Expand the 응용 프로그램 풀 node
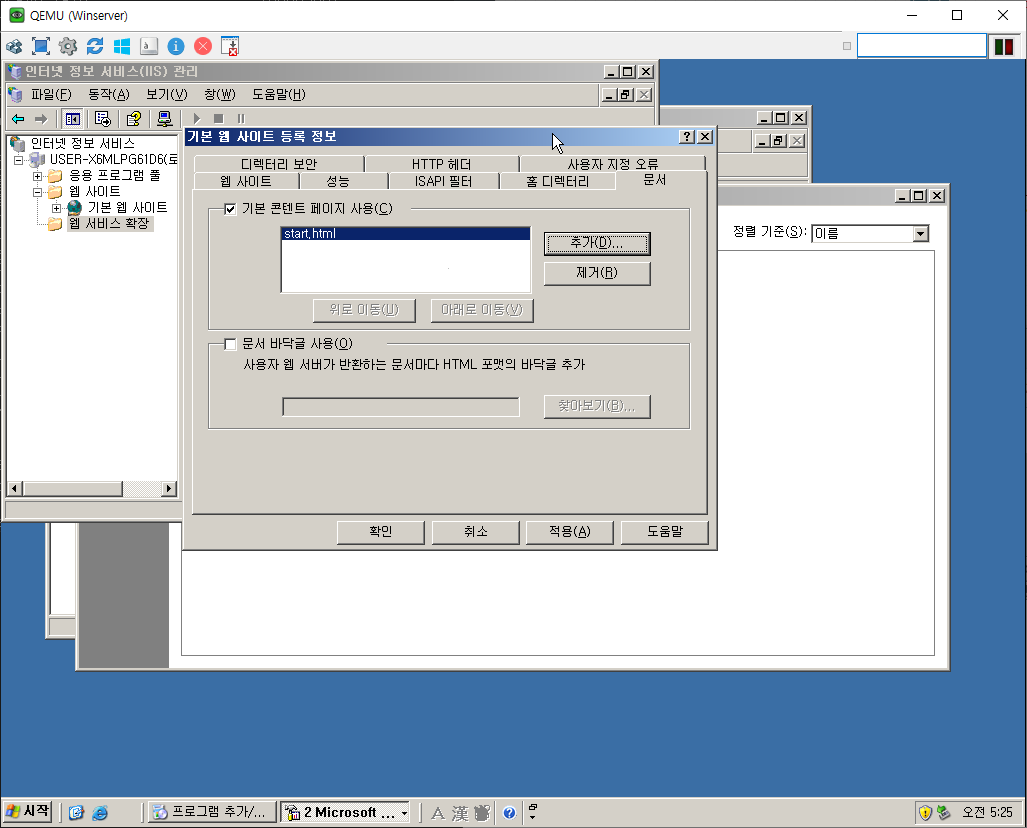Screen dimensions: 1027x828 [37, 176]
